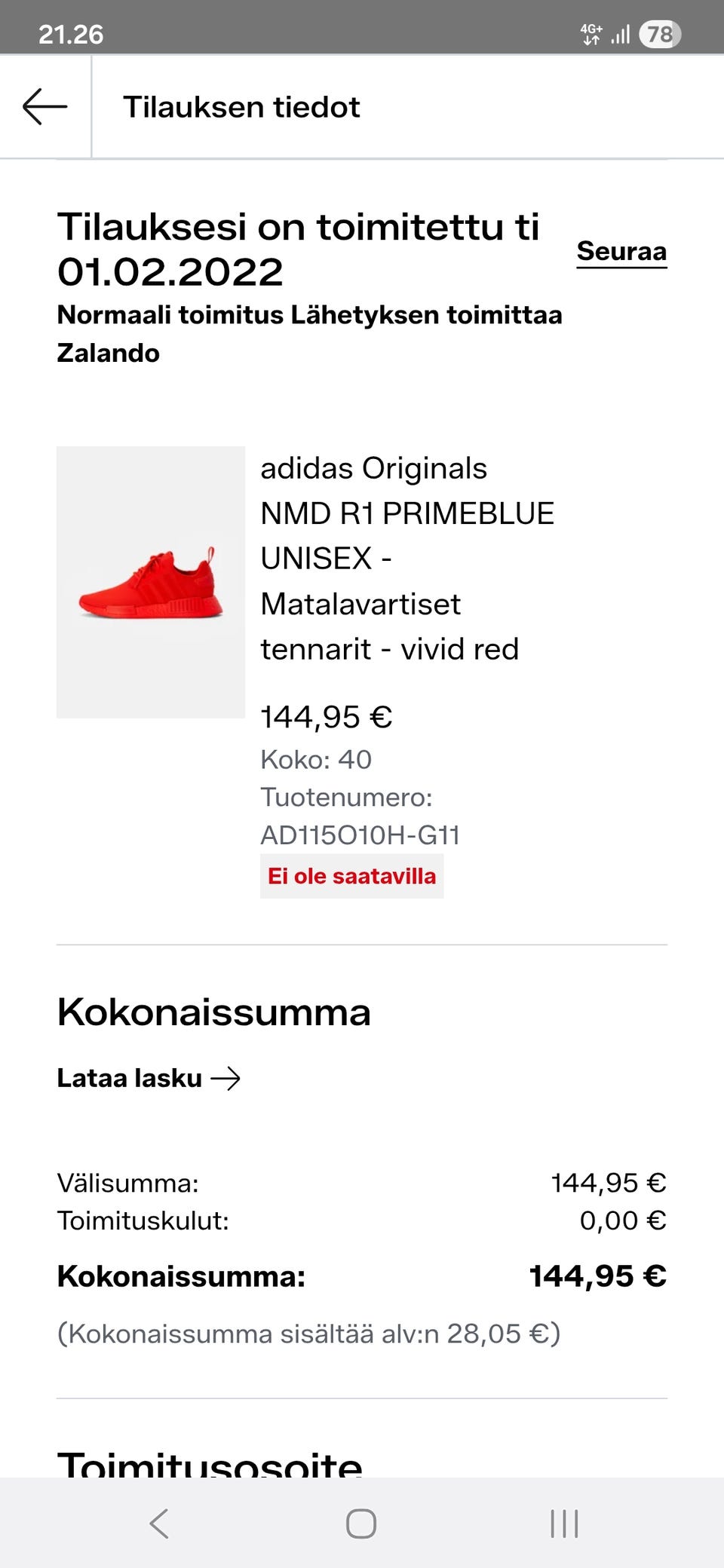Screen dimensions: 724x1568
Task: Open the Android recent apps view
Action: tap(564, 1524)
